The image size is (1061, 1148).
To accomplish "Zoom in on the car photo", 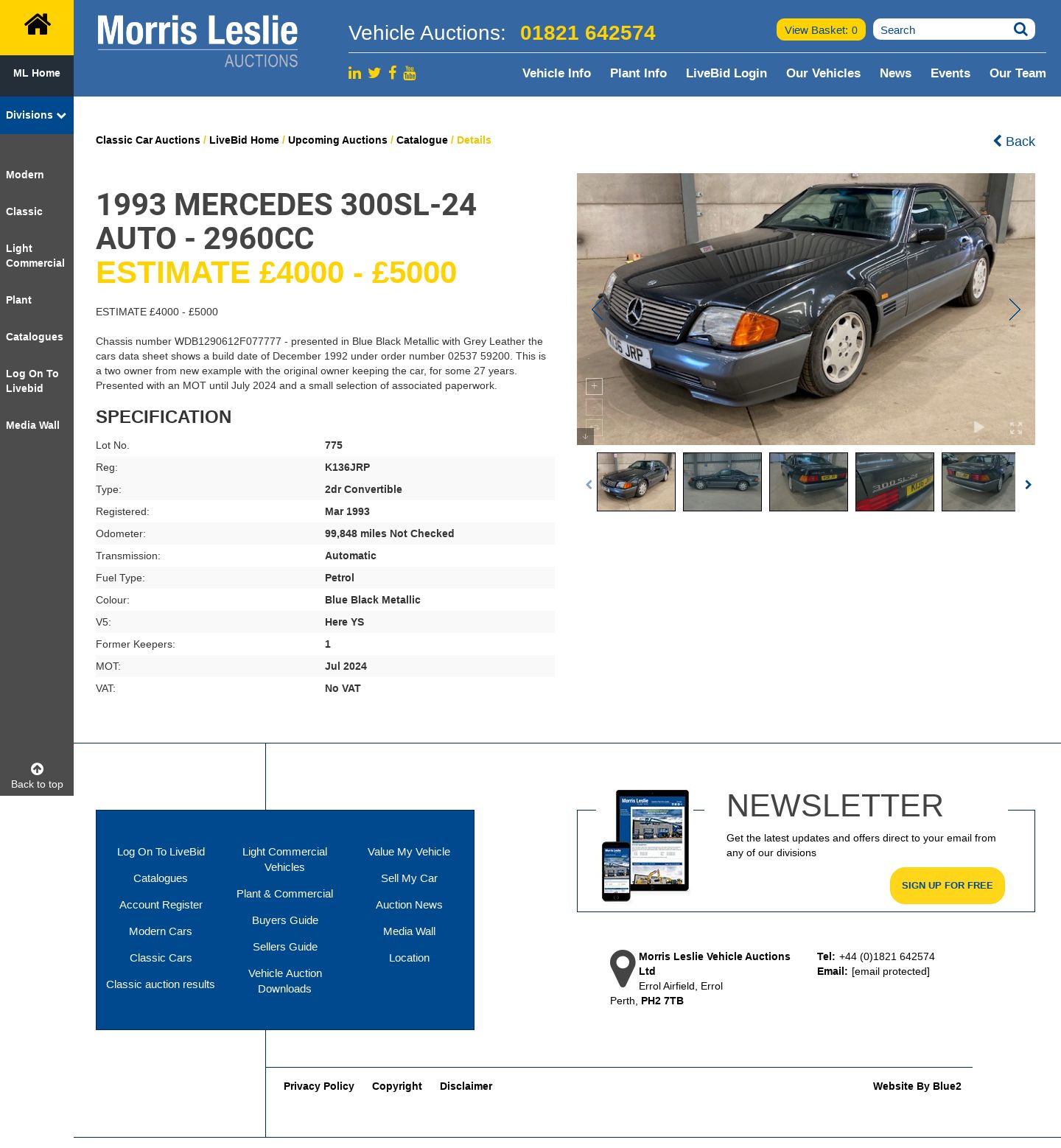I will click(x=594, y=386).
